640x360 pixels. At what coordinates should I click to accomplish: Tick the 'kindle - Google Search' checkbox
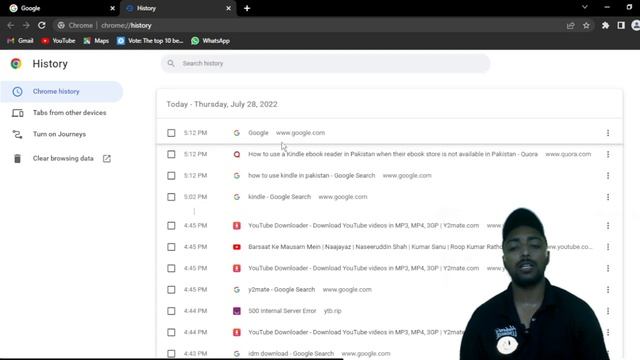[171, 197]
